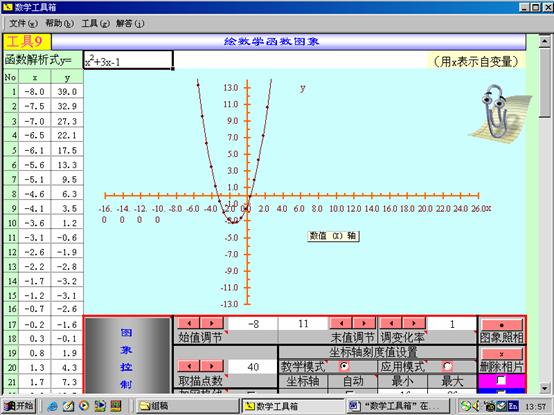Click the function formula input x²+3x-1

[128, 60]
